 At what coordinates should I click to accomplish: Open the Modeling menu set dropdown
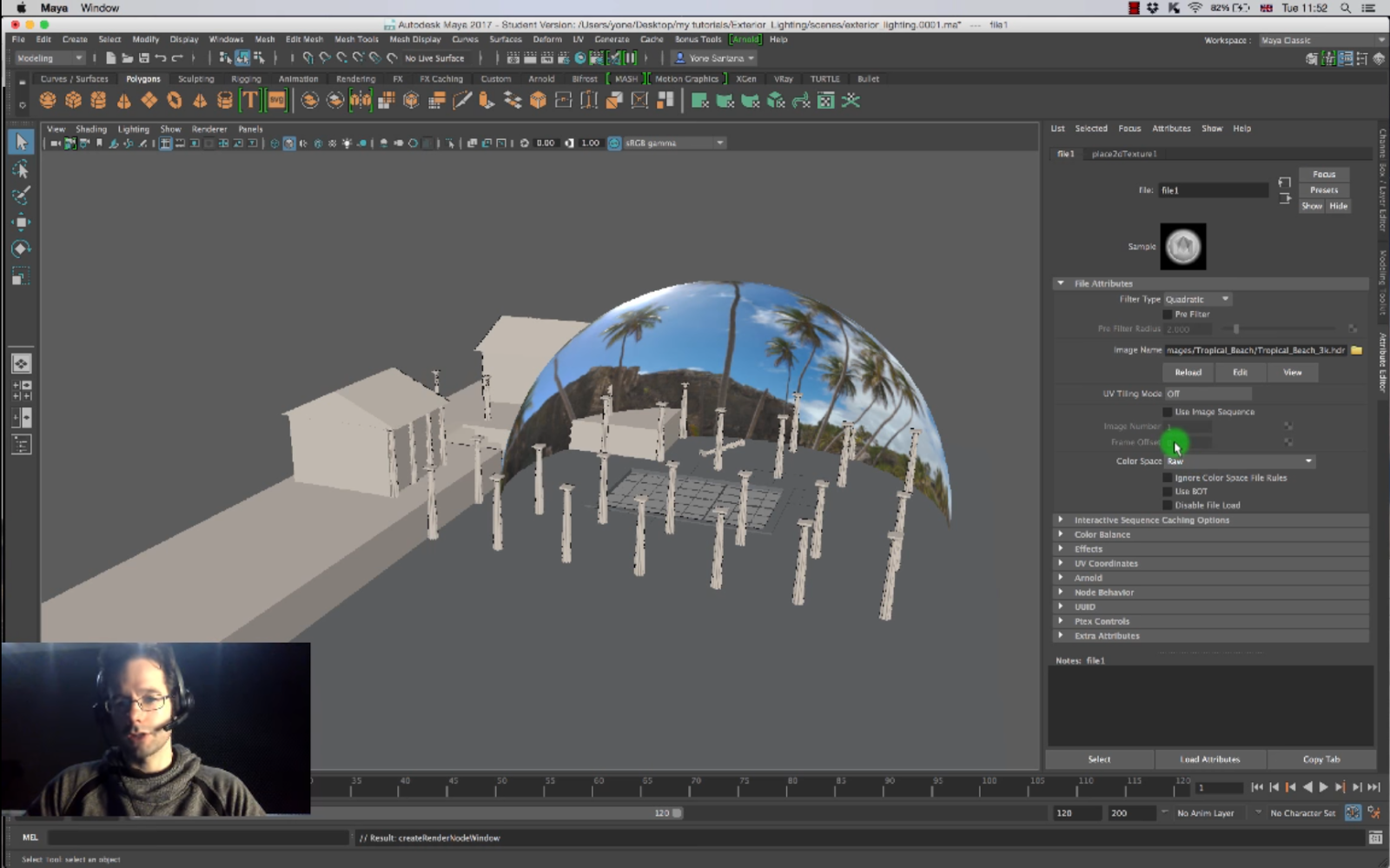coord(50,58)
